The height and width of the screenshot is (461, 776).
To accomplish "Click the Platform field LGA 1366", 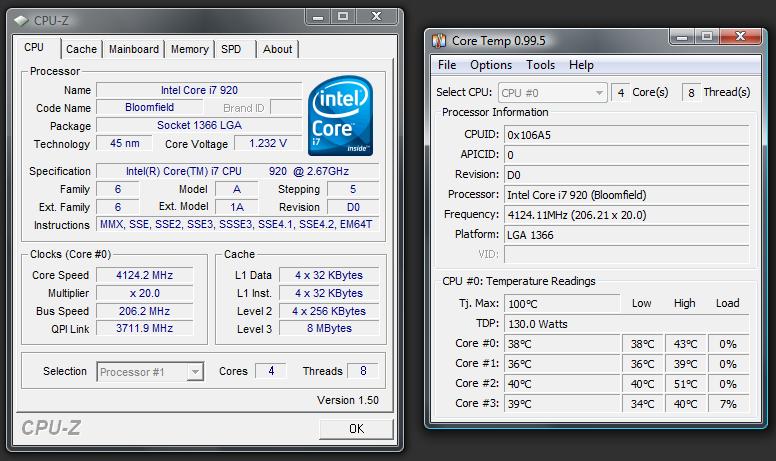I will [x=627, y=235].
